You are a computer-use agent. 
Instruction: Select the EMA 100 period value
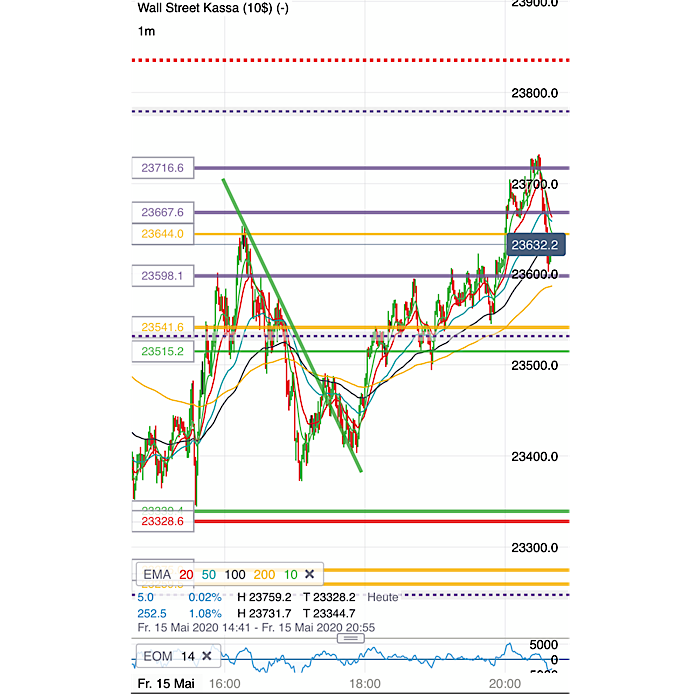235,575
